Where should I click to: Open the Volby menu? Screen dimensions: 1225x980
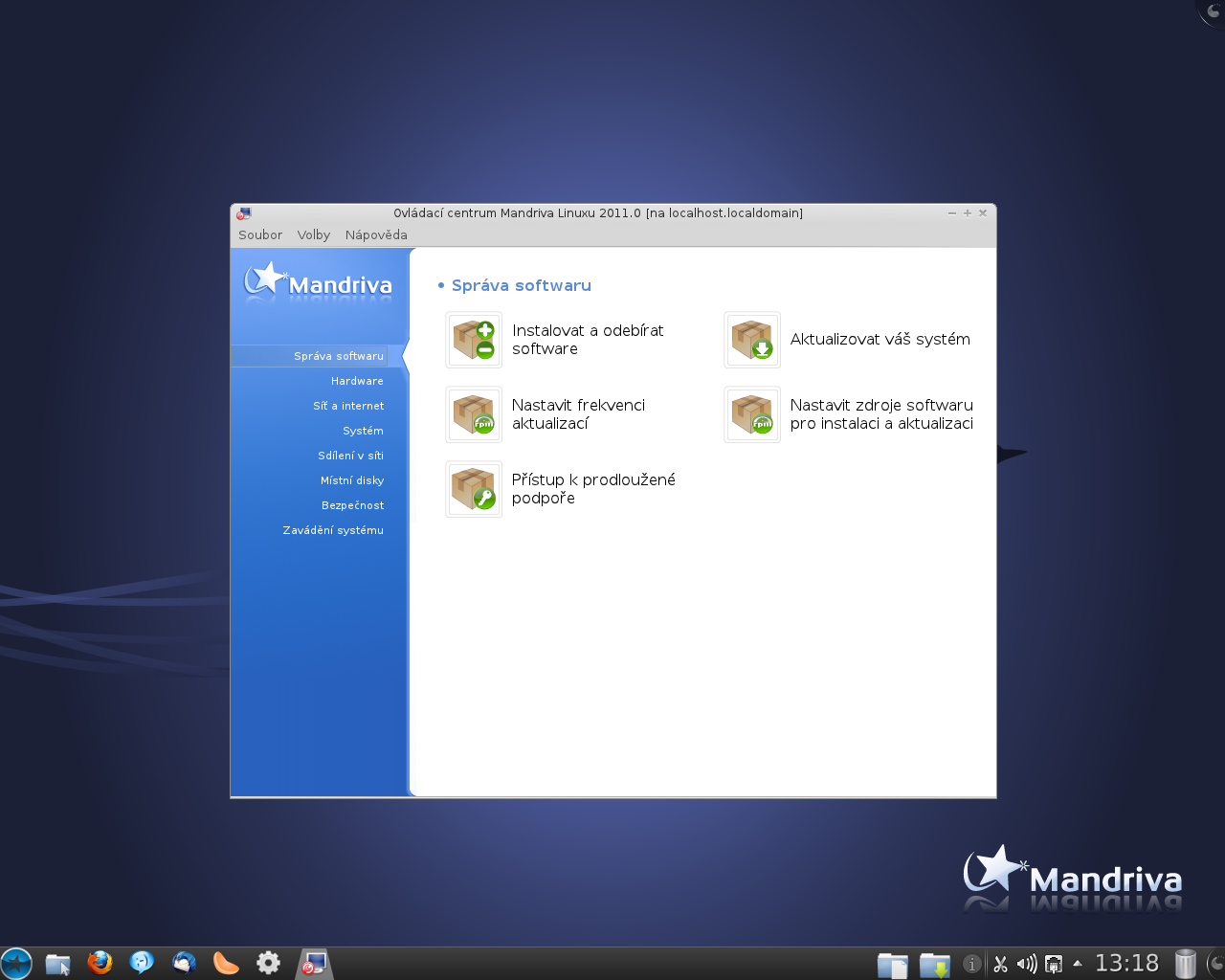point(314,234)
